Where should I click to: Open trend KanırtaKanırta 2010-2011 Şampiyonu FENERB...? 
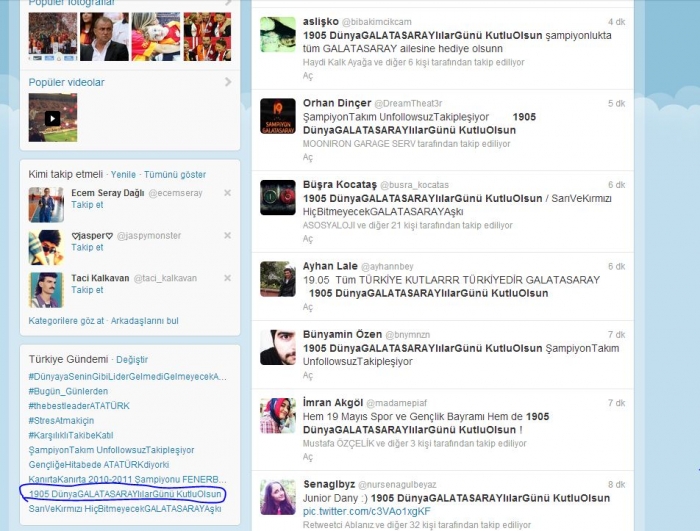[x=128, y=479]
